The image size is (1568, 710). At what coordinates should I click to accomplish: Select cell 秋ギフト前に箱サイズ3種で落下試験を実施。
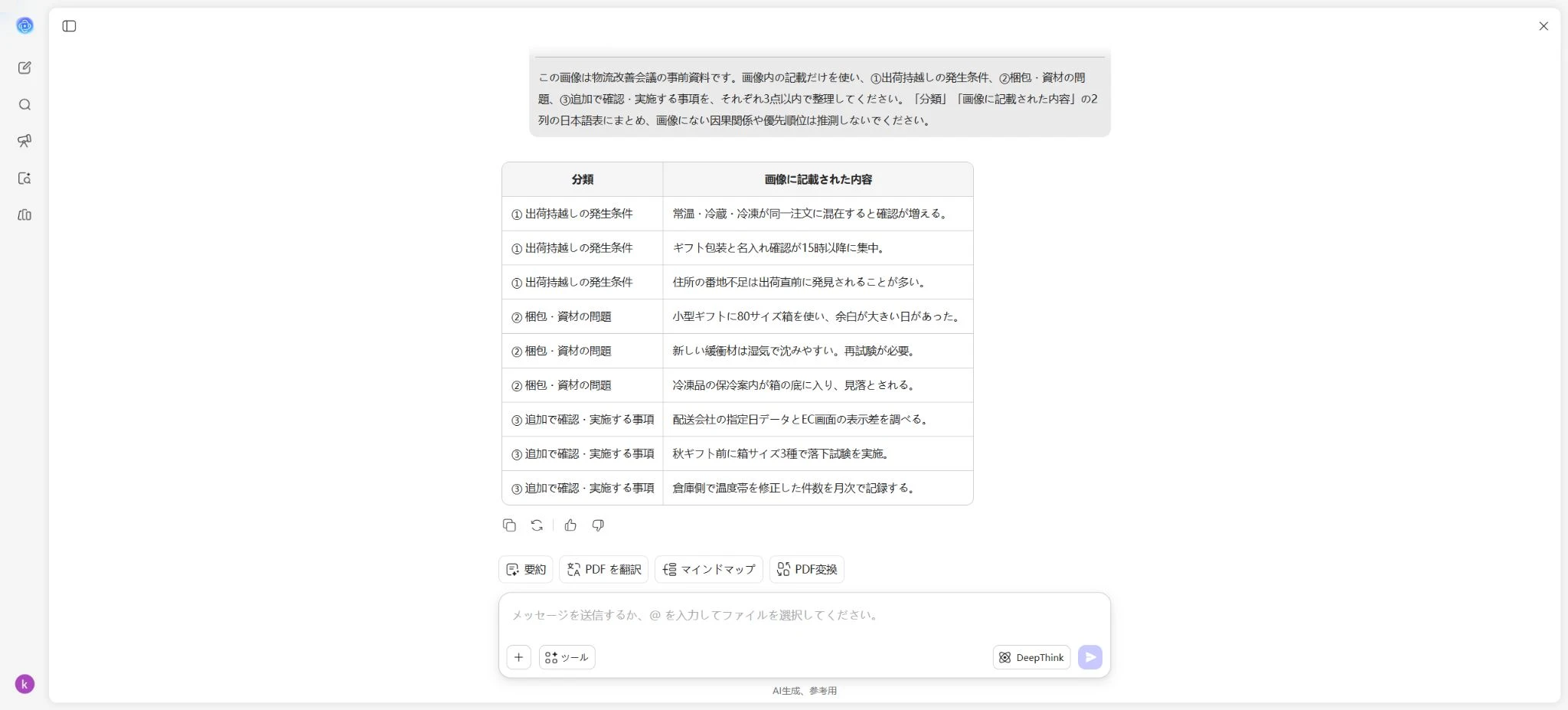point(818,453)
